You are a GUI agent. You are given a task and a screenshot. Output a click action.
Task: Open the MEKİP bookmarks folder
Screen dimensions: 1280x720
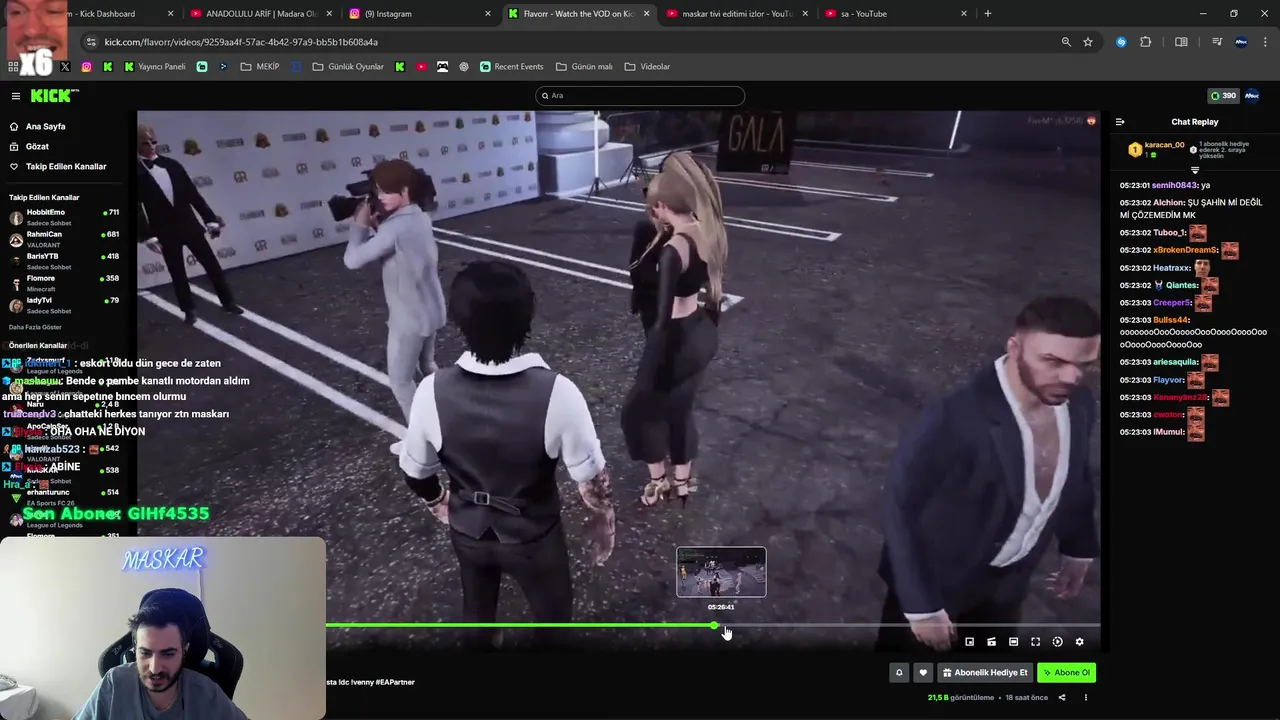click(260, 67)
